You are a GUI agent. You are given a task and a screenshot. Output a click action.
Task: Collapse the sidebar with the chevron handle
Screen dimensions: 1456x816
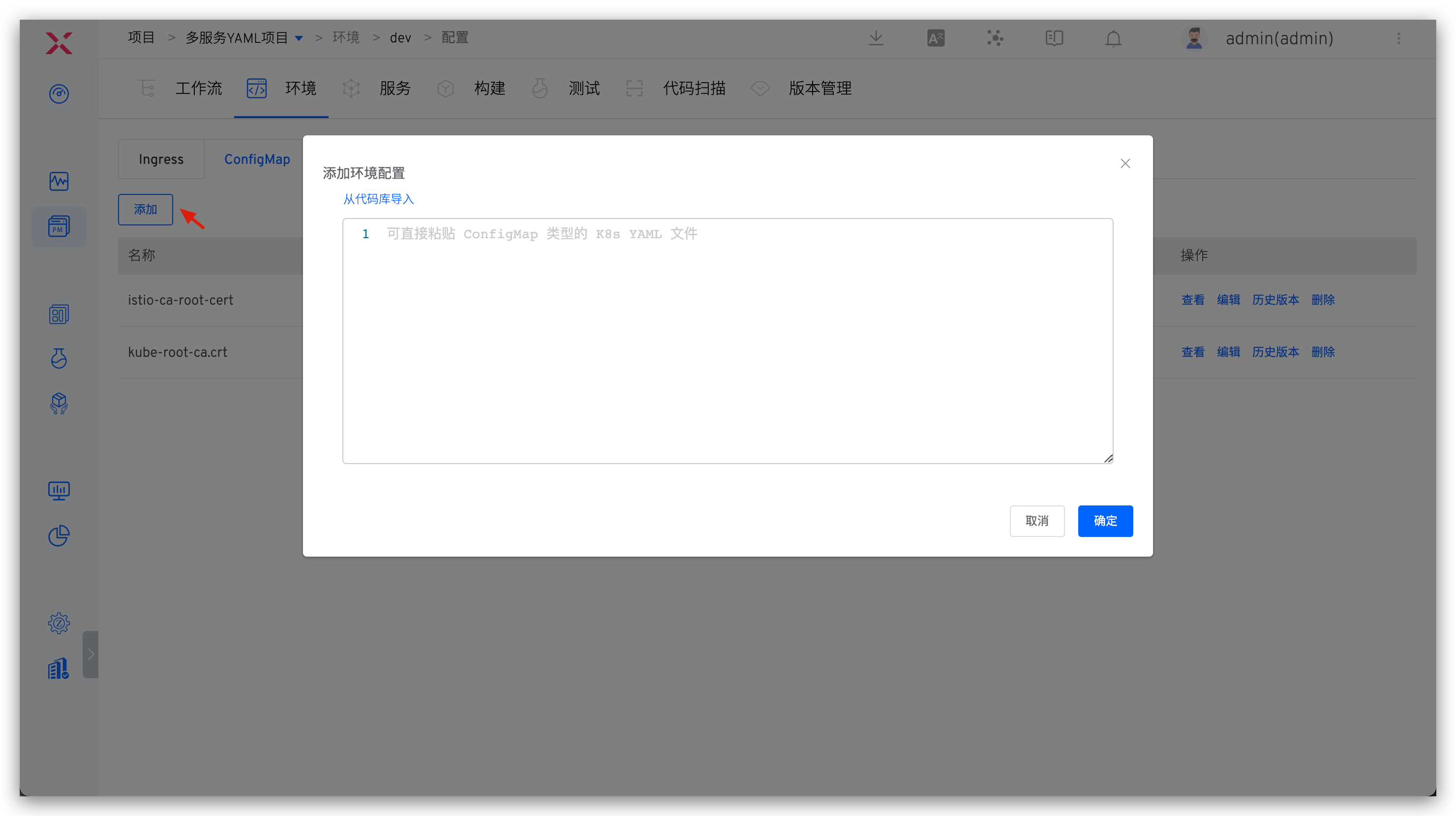point(91,654)
